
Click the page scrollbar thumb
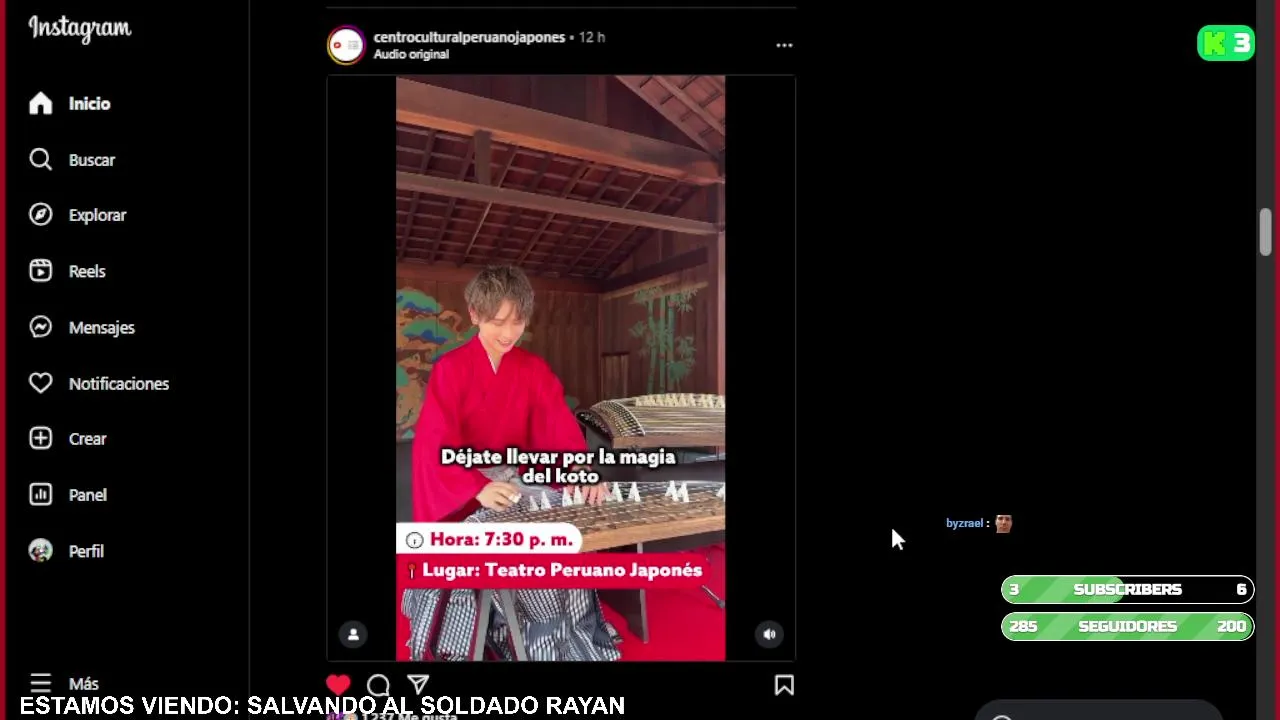coord(1265,232)
